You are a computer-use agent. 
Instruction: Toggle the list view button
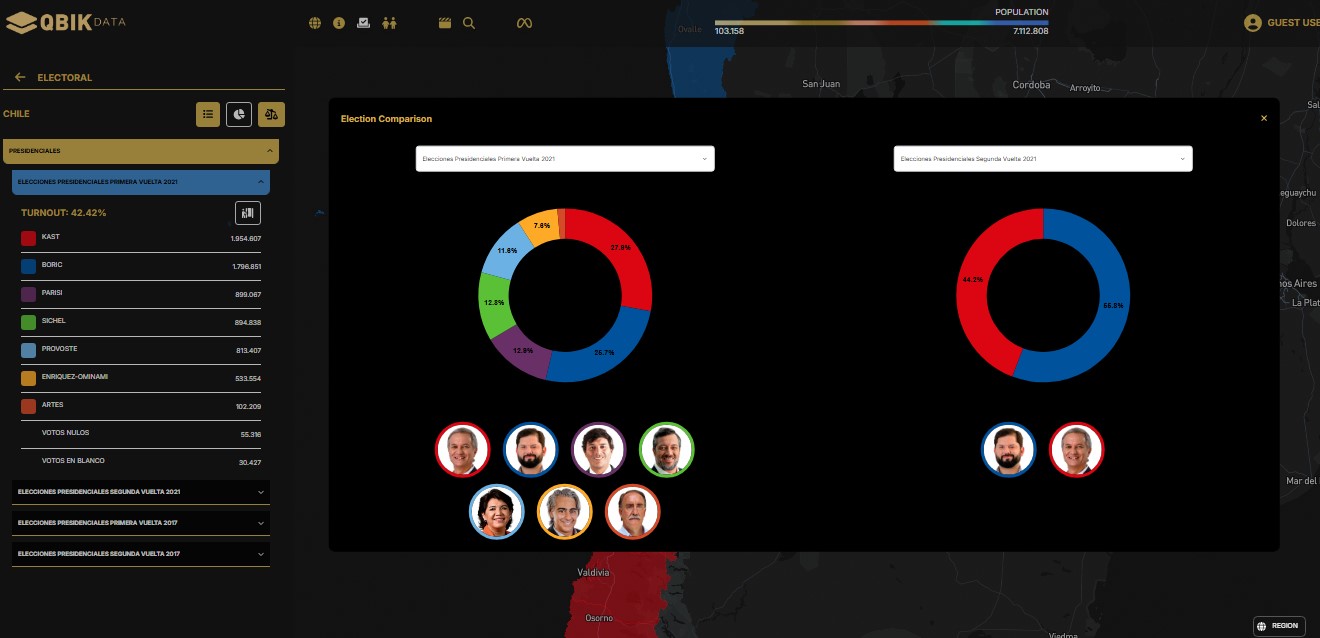click(208, 114)
